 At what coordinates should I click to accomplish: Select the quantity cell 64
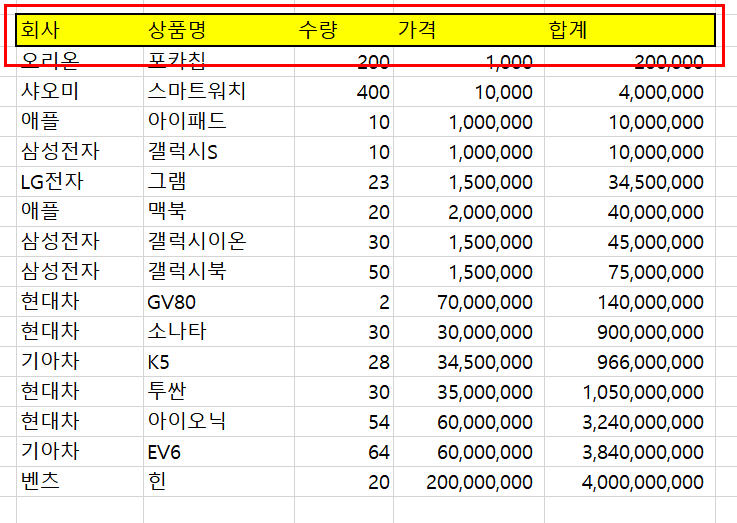[344, 452]
